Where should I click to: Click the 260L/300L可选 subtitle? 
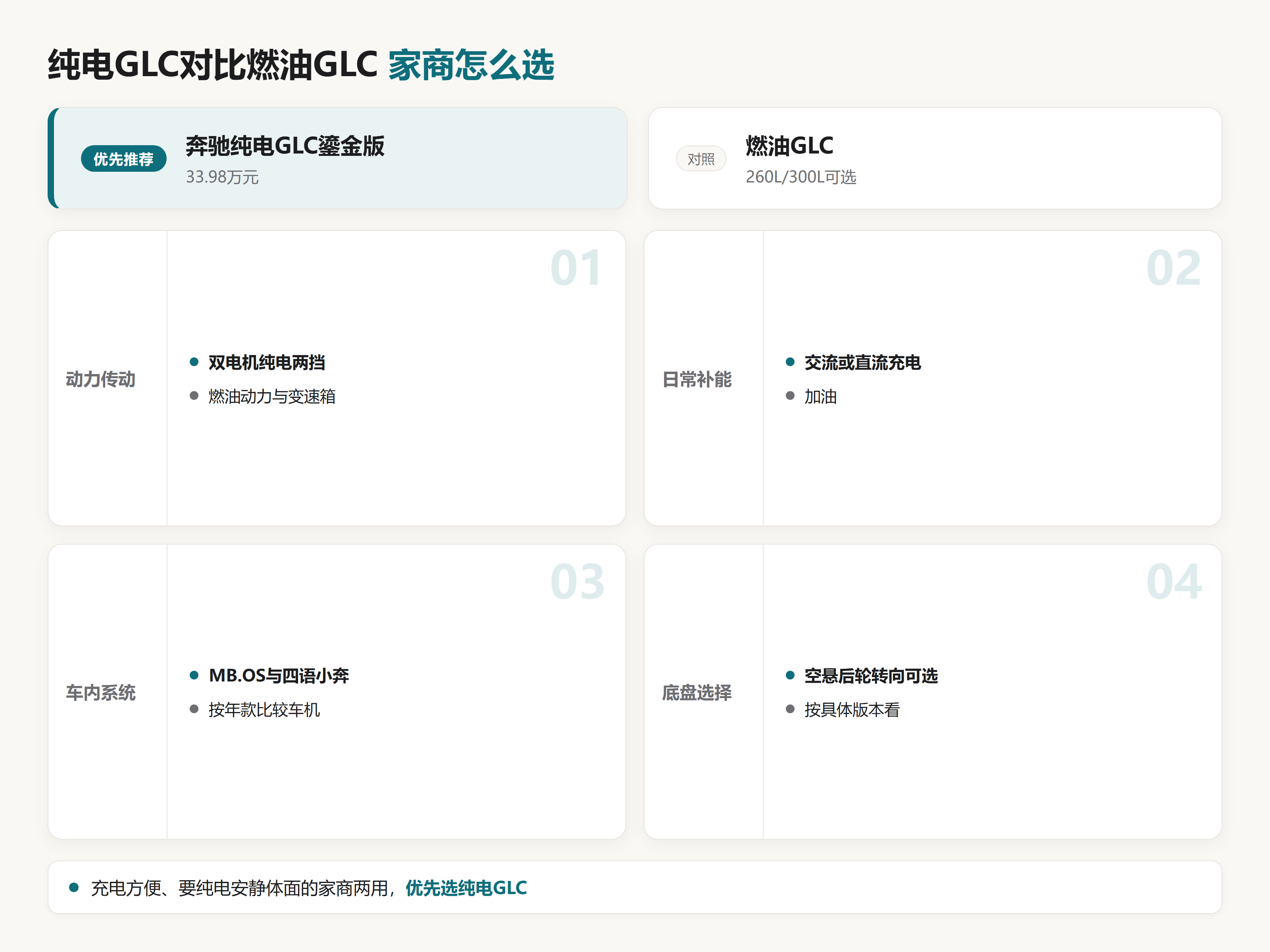point(801,177)
